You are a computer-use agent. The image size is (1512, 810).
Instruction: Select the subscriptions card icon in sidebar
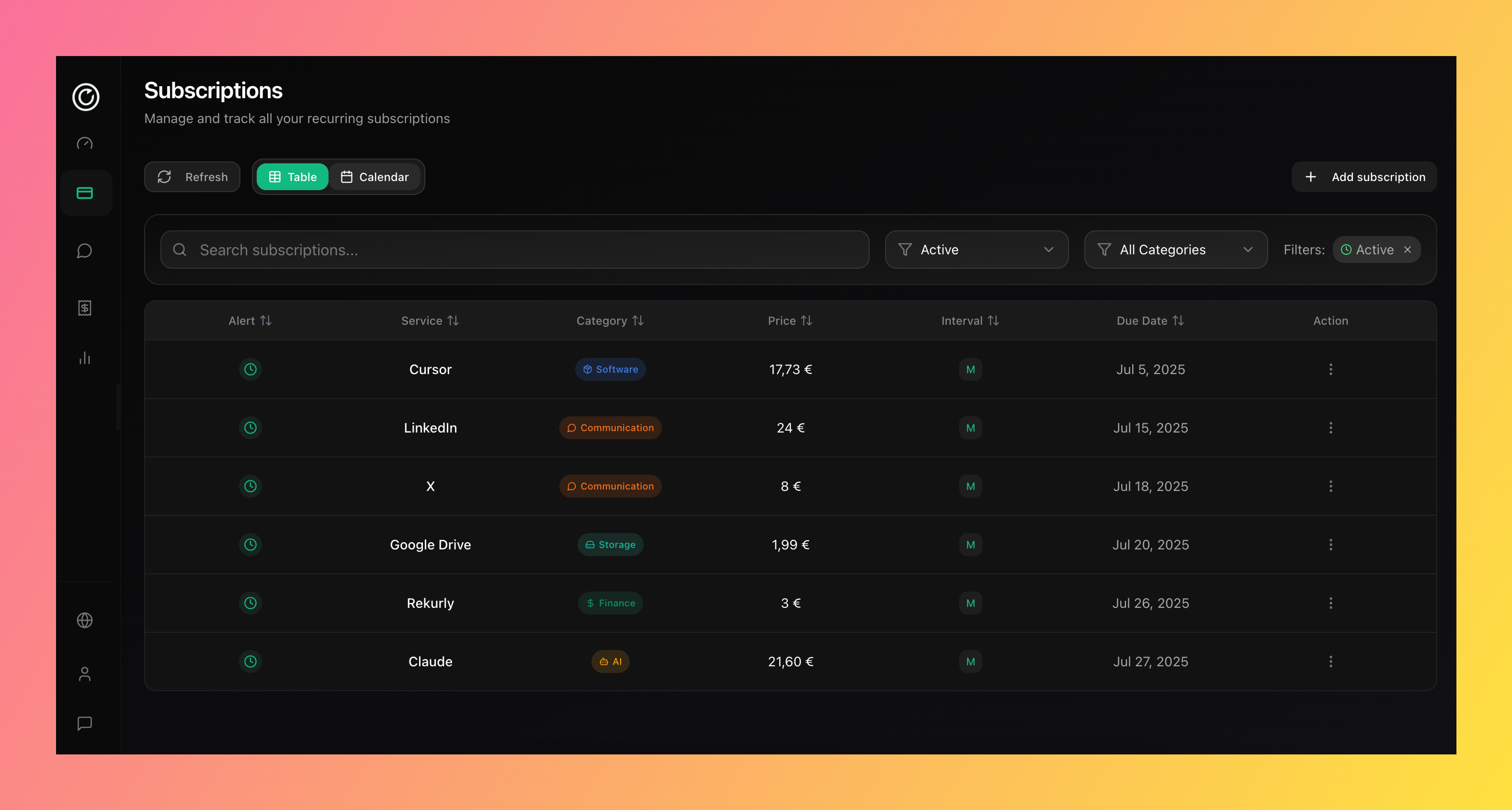[x=85, y=193]
